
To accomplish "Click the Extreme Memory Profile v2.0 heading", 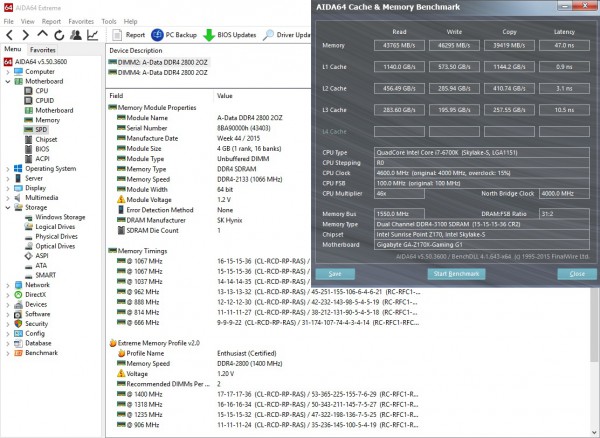I will coord(155,343).
